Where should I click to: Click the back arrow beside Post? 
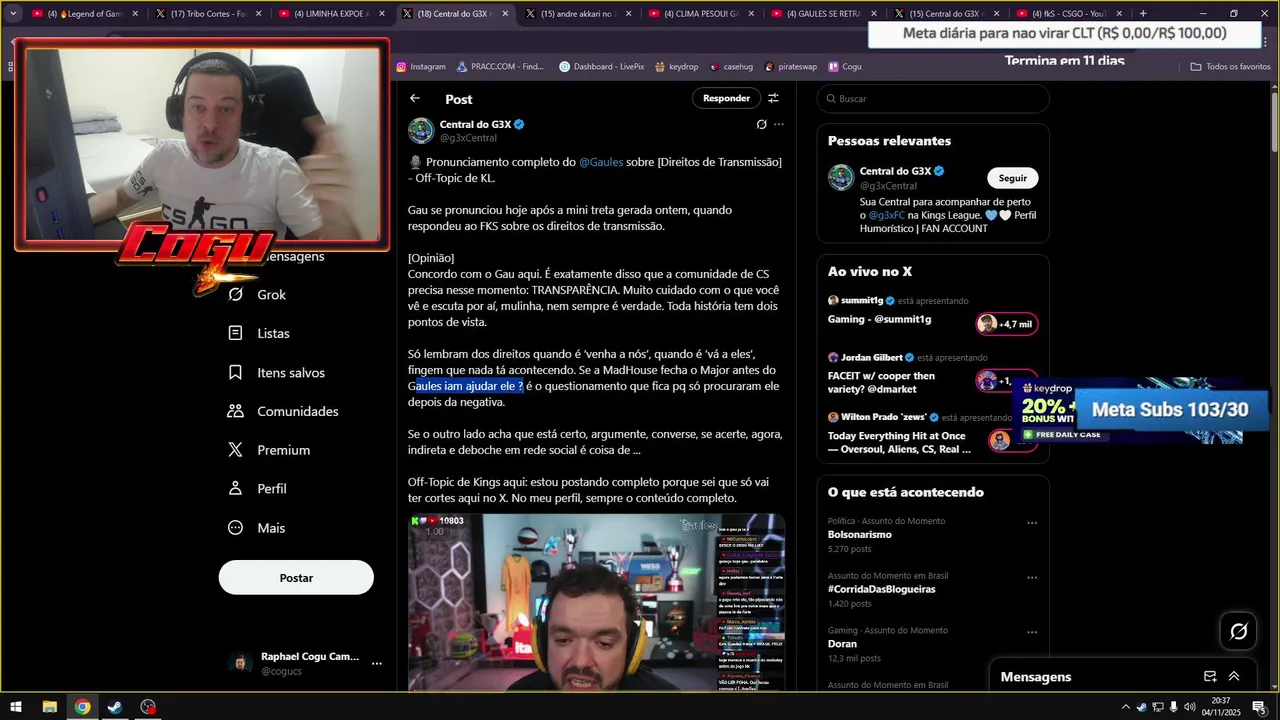click(415, 98)
